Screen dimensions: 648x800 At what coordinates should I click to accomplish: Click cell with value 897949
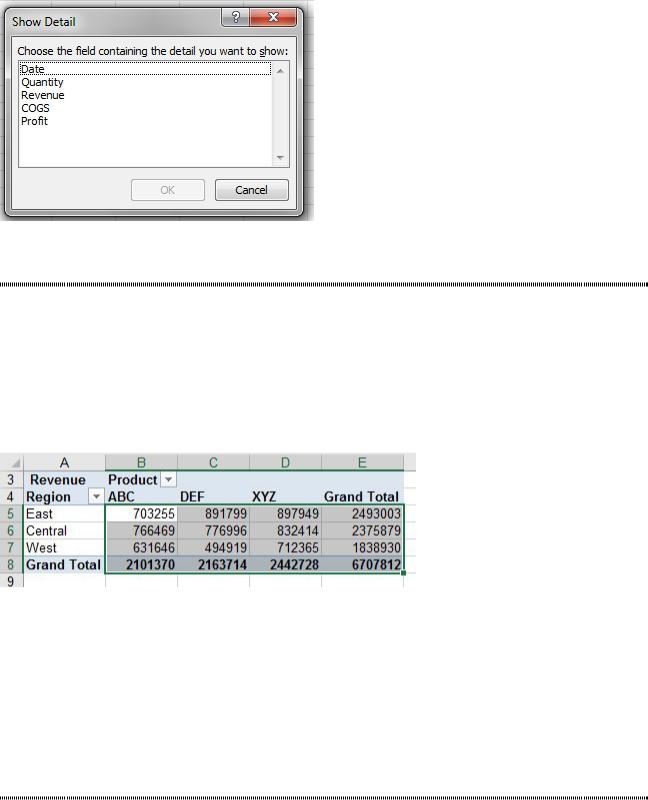click(x=285, y=513)
